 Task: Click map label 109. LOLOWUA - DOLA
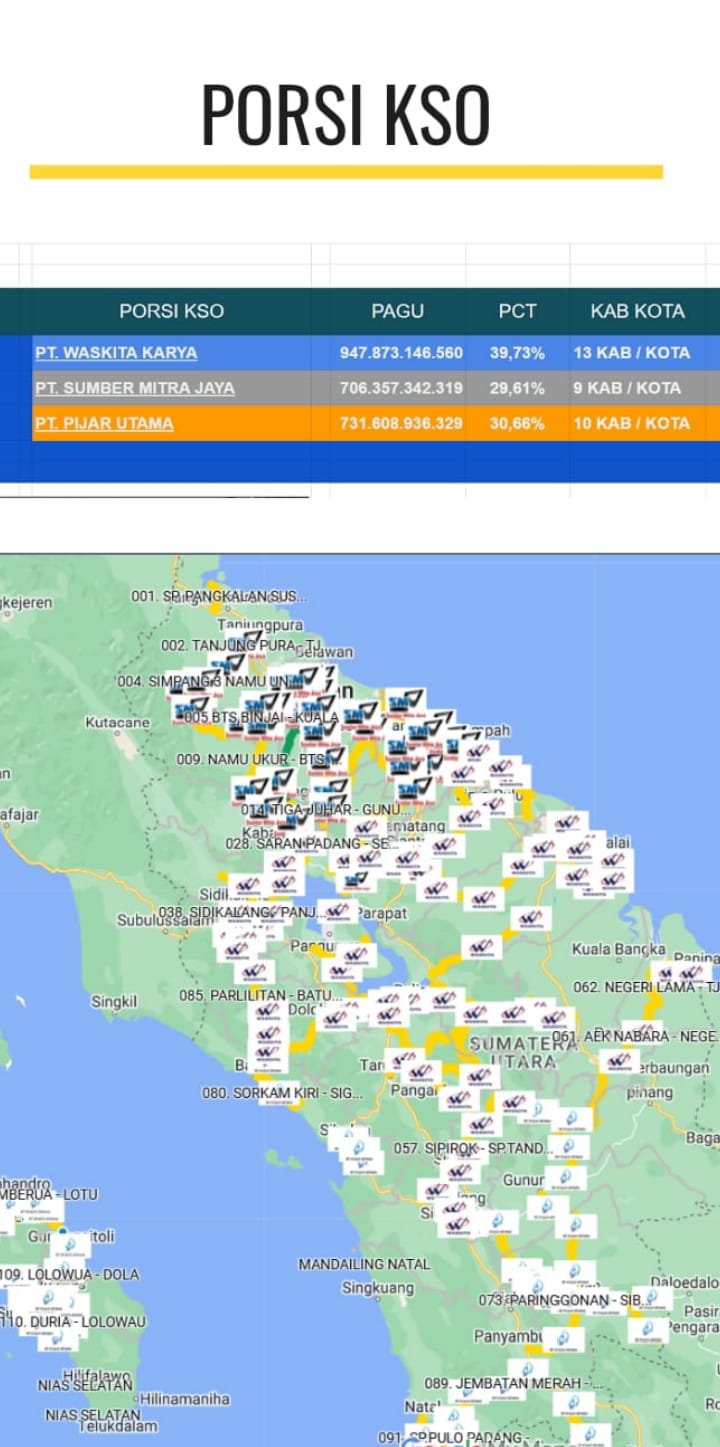pyautogui.click(x=69, y=1274)
